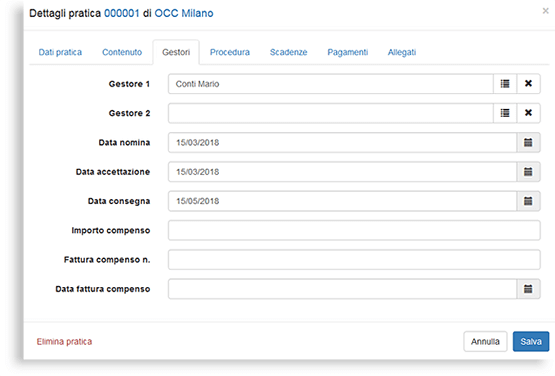This screenshot has width=555, height=376.
Task: Open calendar for Data consegna
Action: point(528,201)
